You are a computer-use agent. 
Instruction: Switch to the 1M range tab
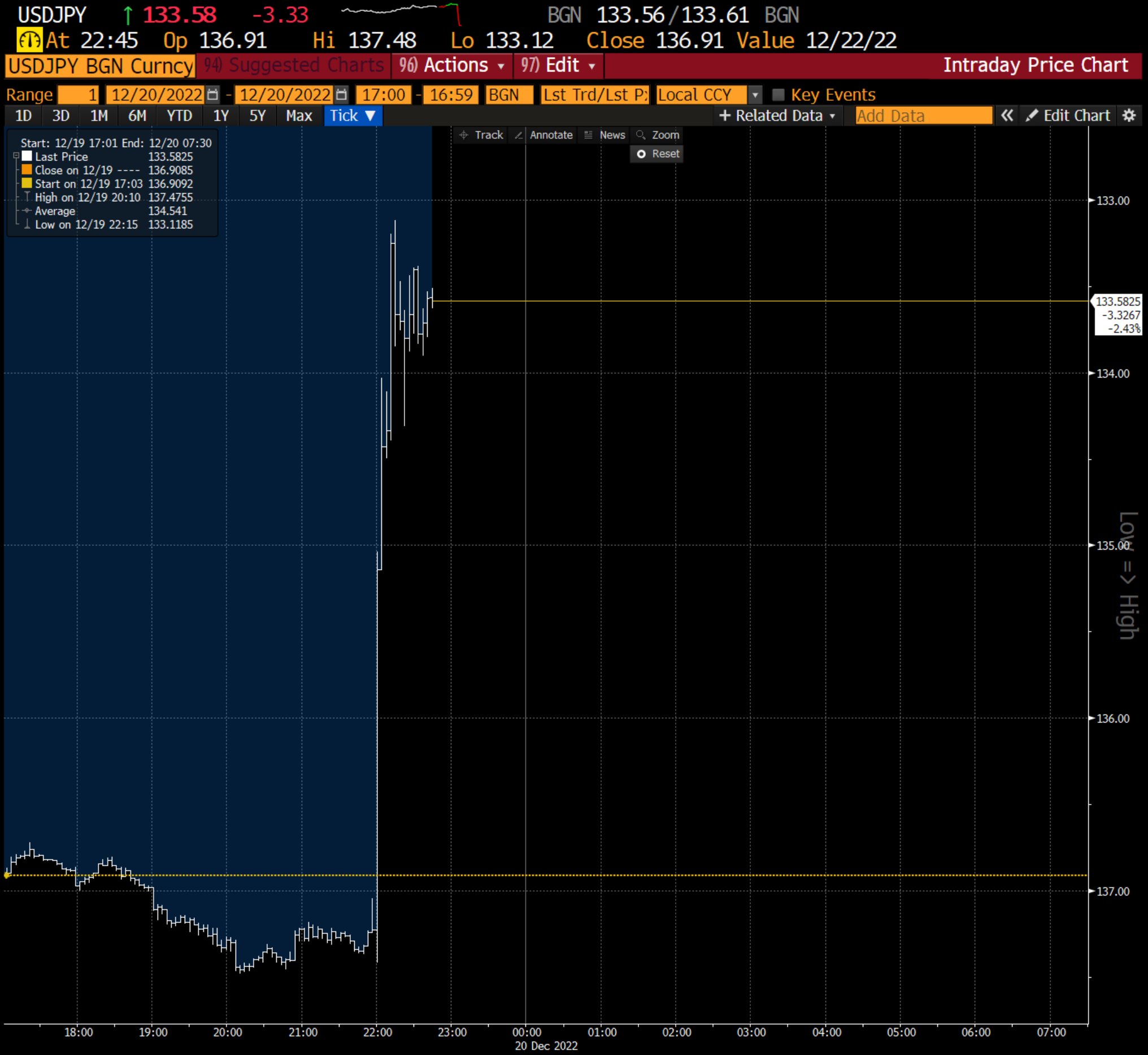tap(99, 116)
